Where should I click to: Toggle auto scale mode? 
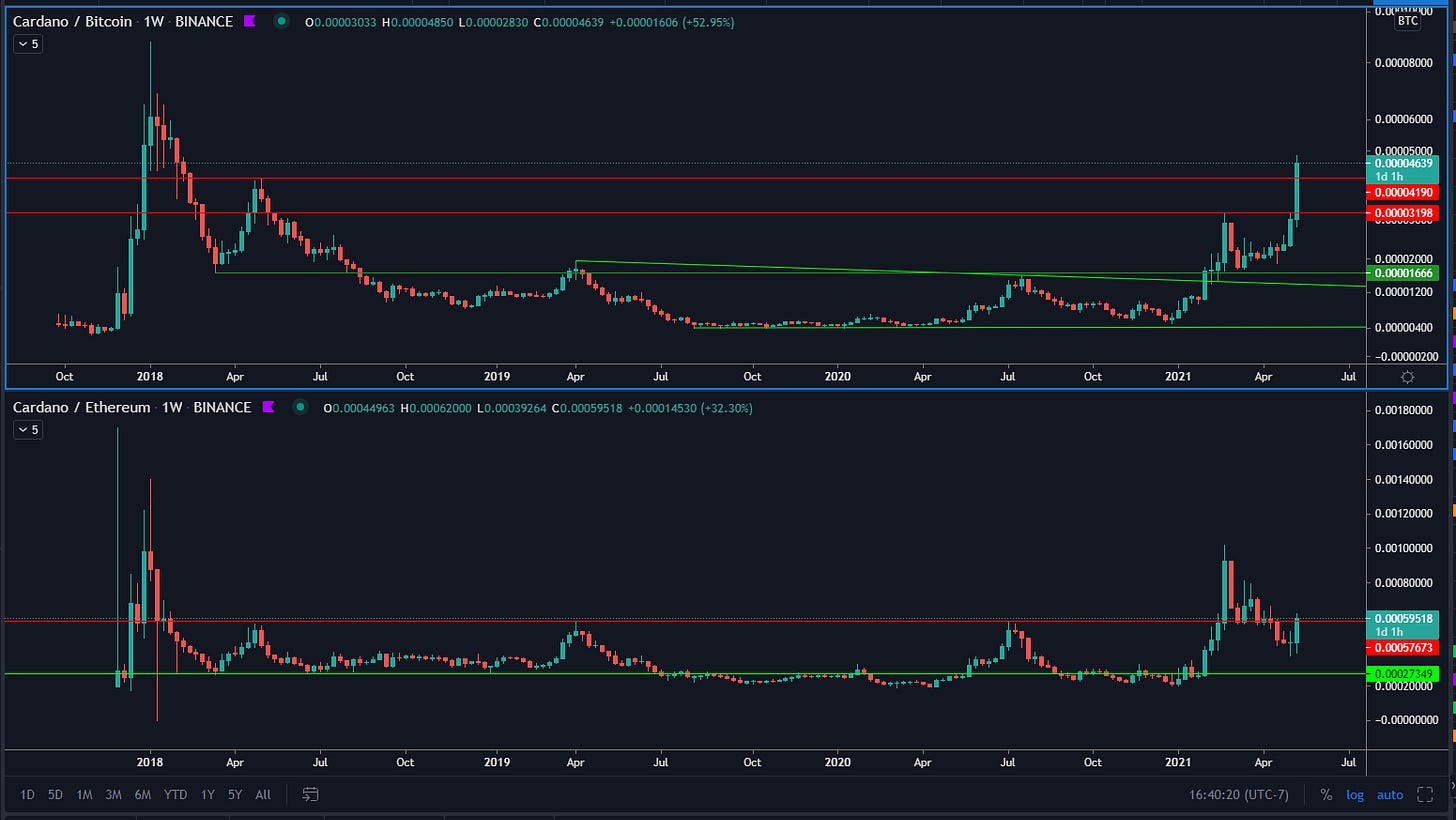[x=1390, y=795]
